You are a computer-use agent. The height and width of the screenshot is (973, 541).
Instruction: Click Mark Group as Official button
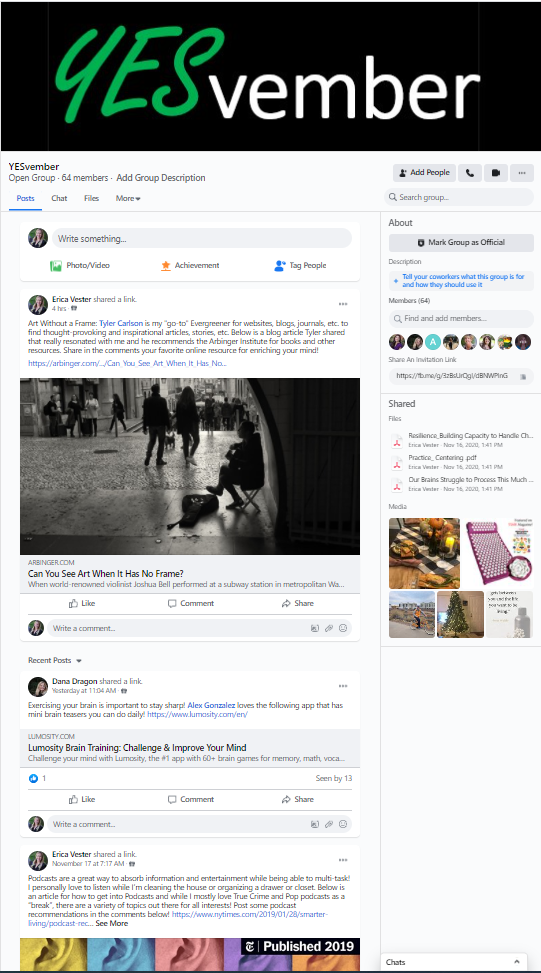coord(461,243)
